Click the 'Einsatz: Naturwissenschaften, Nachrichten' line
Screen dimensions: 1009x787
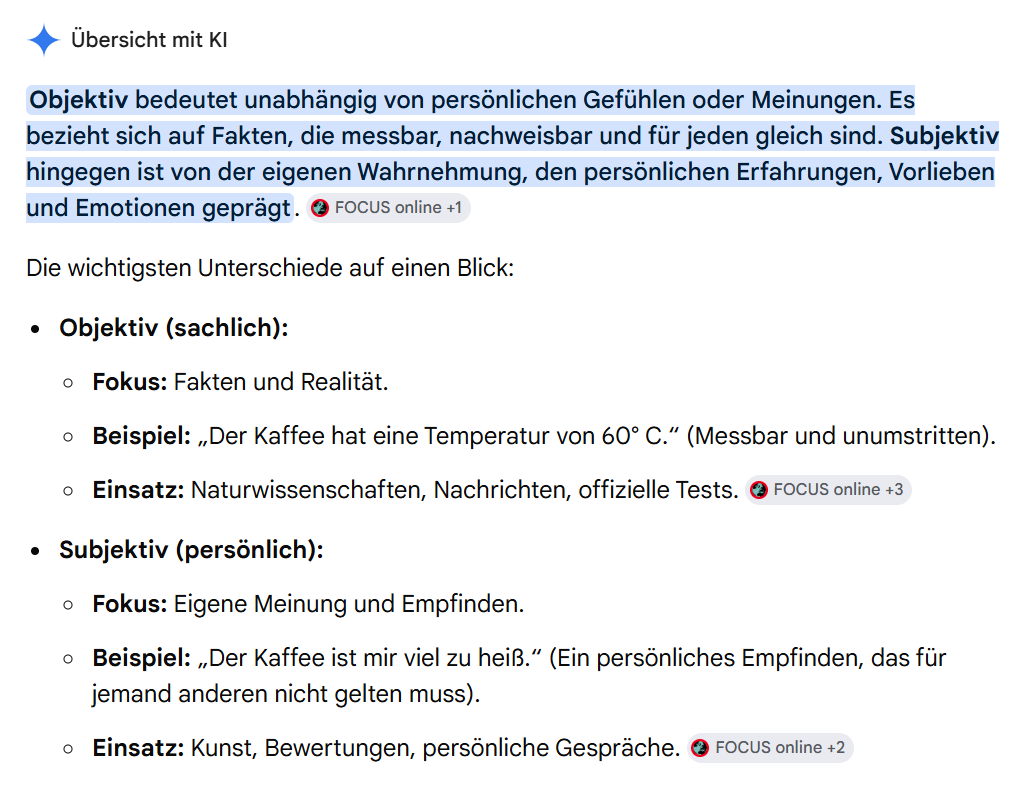[x=415, y=490]
